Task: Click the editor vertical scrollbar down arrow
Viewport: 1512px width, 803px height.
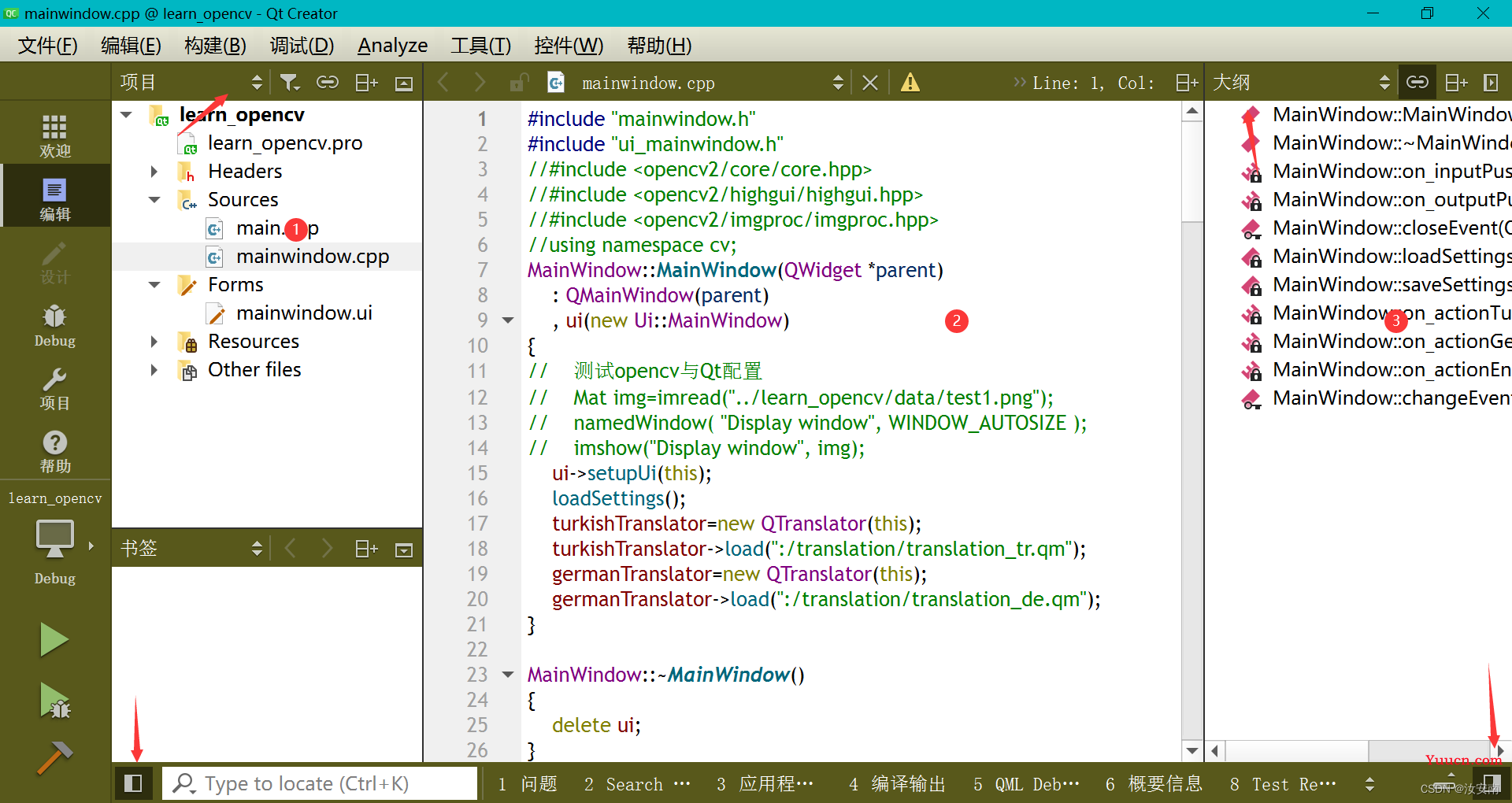Action: pos(1192,751)
